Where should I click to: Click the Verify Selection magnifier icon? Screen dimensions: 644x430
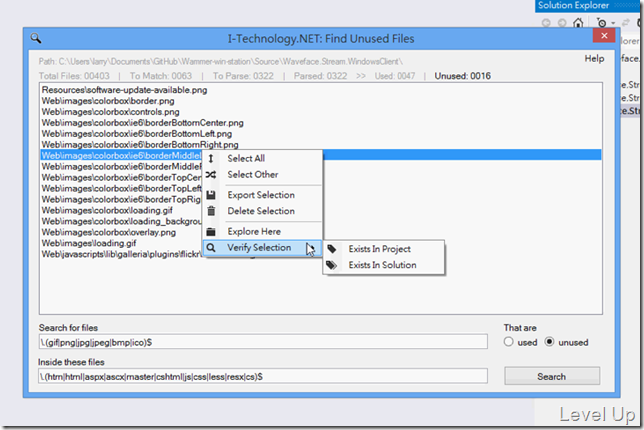pos(211,248)
